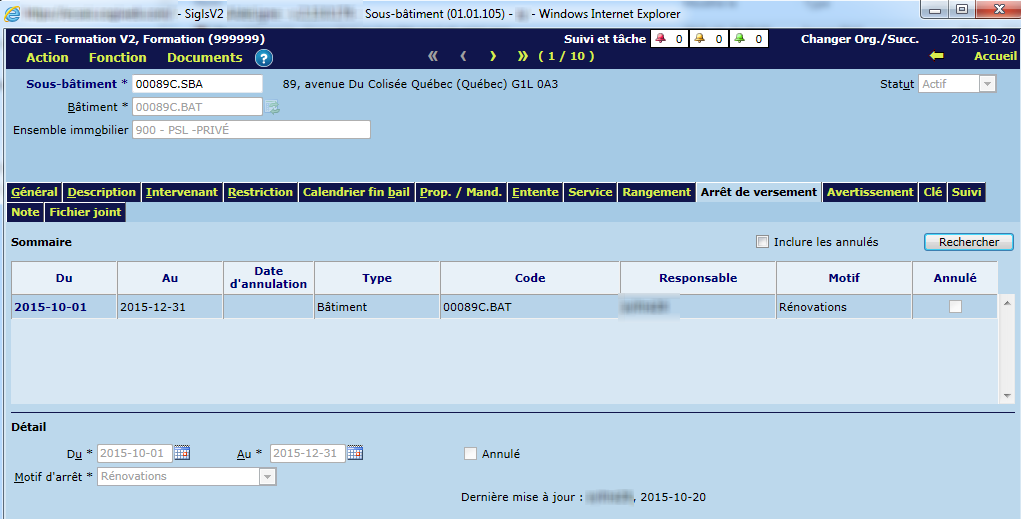
Task: Check the Annulé box in Détail
Action: 471,454
